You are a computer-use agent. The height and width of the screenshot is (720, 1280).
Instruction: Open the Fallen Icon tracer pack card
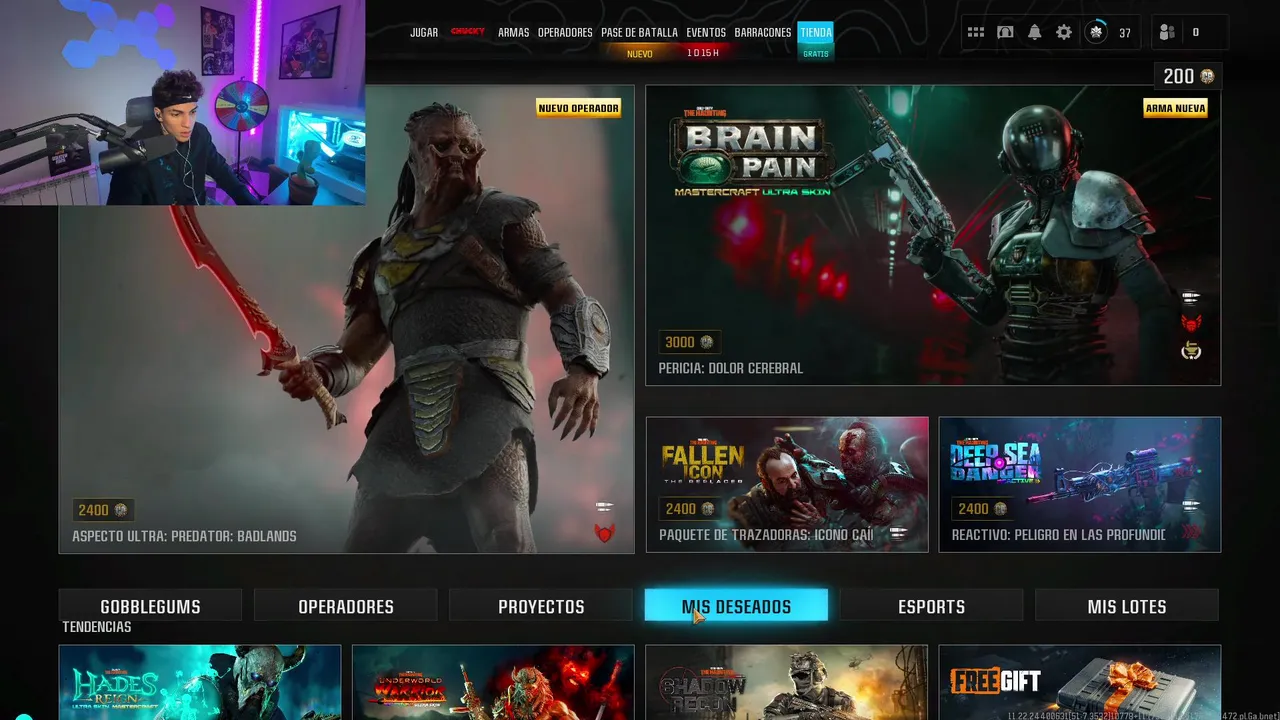(x=787, y=484)
